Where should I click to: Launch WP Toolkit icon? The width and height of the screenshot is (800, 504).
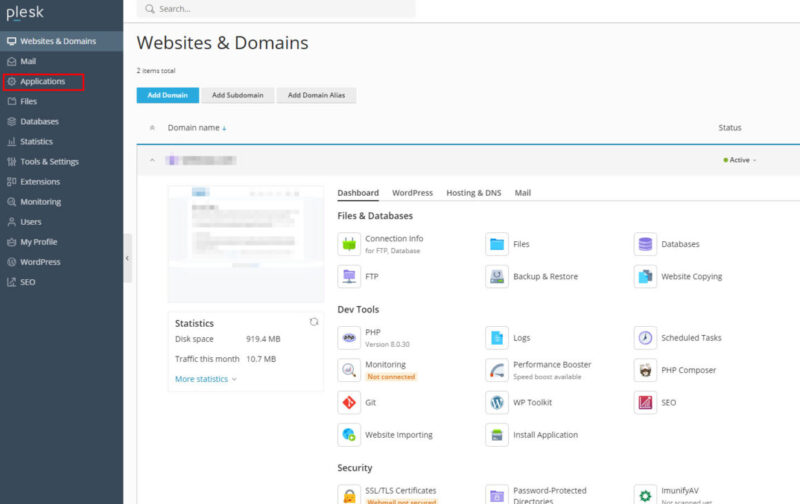(x=497, y=402)
